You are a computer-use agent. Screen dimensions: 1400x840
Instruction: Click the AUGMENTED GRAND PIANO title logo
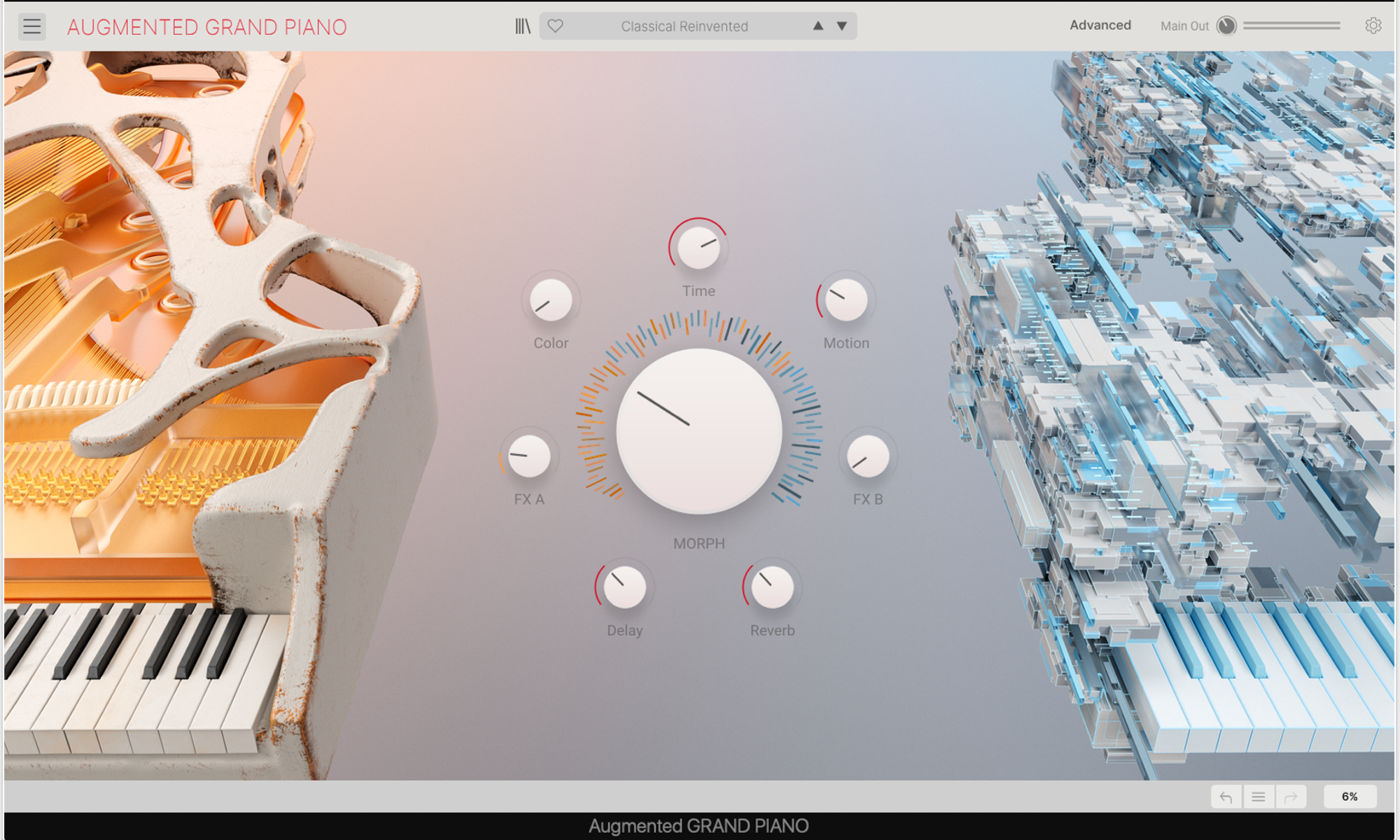point(207,27)
